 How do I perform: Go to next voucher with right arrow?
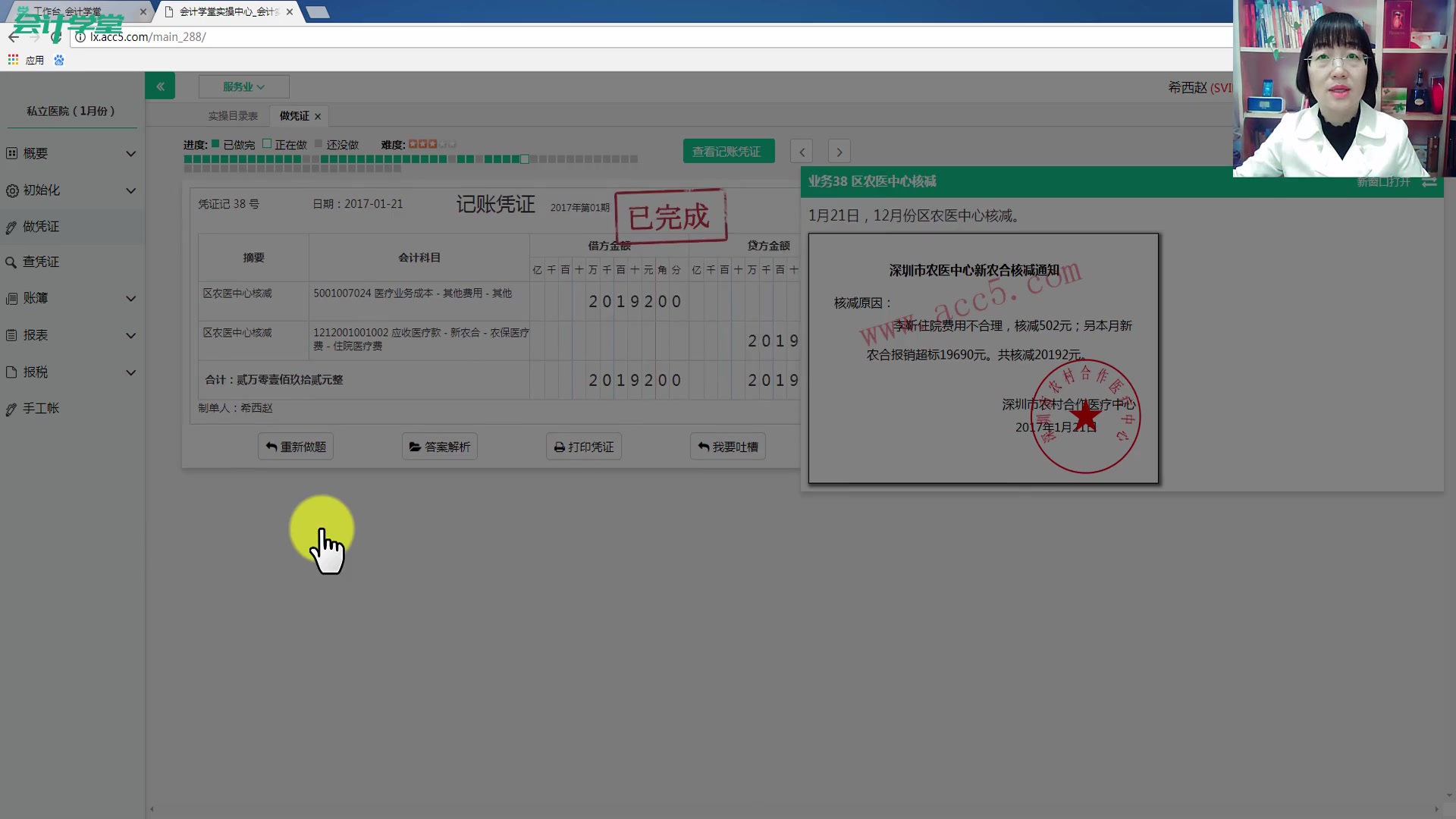[839, 152]
